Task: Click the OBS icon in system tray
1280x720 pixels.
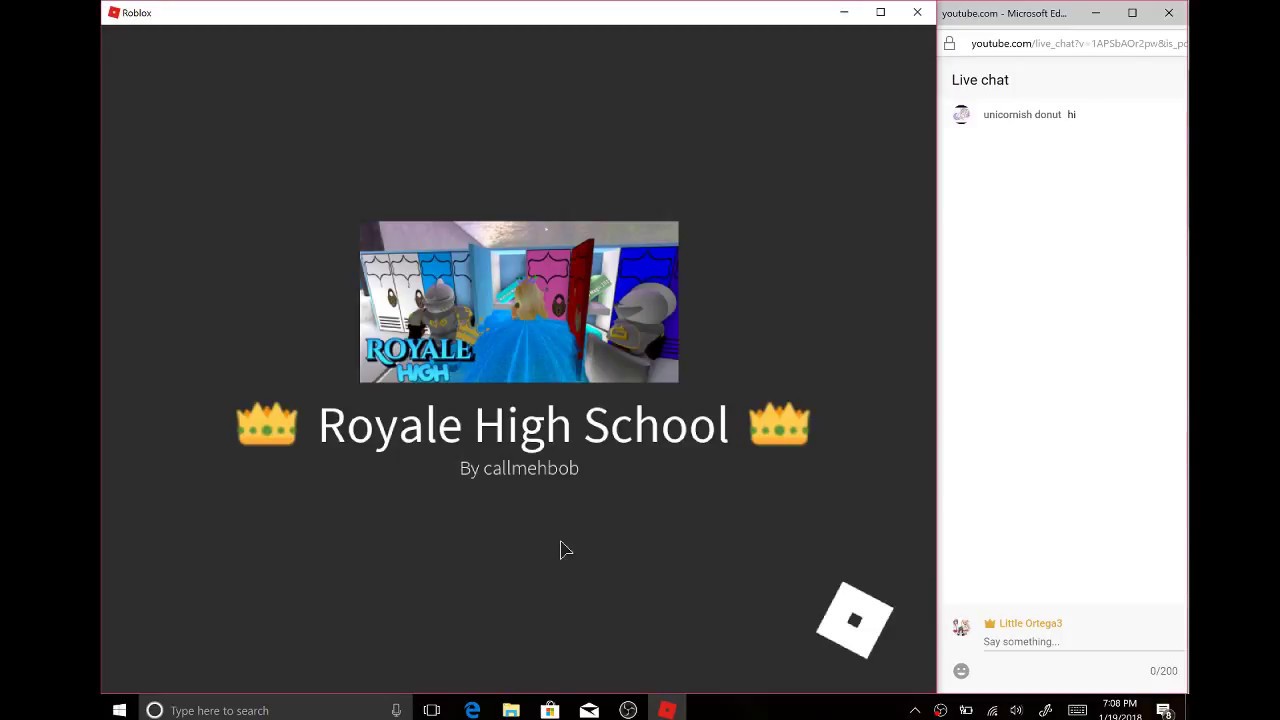Action: pyautogui.click(x=940, y=710)
